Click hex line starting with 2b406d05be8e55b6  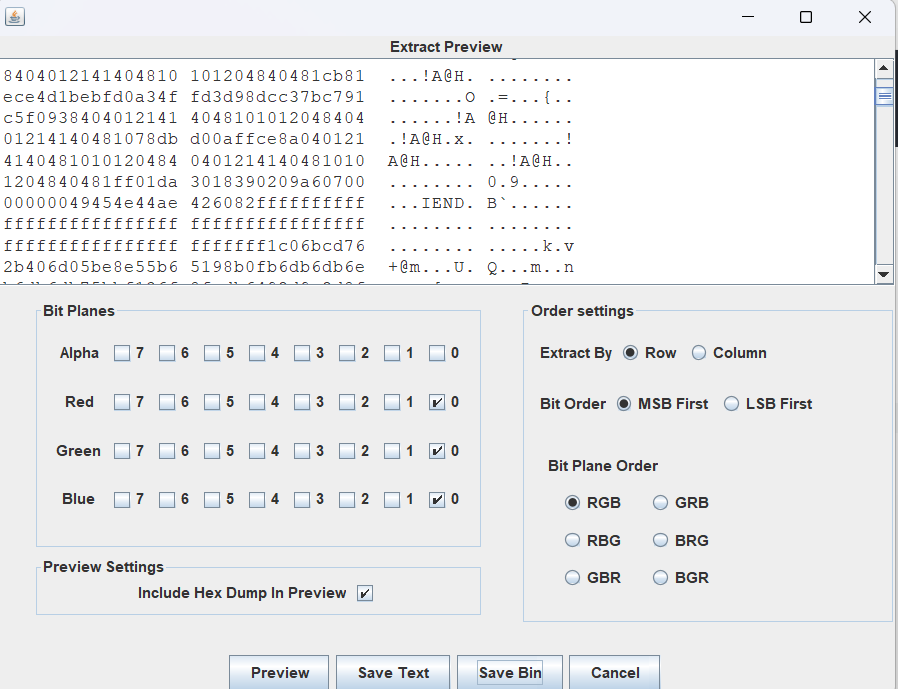click(288, 267)
